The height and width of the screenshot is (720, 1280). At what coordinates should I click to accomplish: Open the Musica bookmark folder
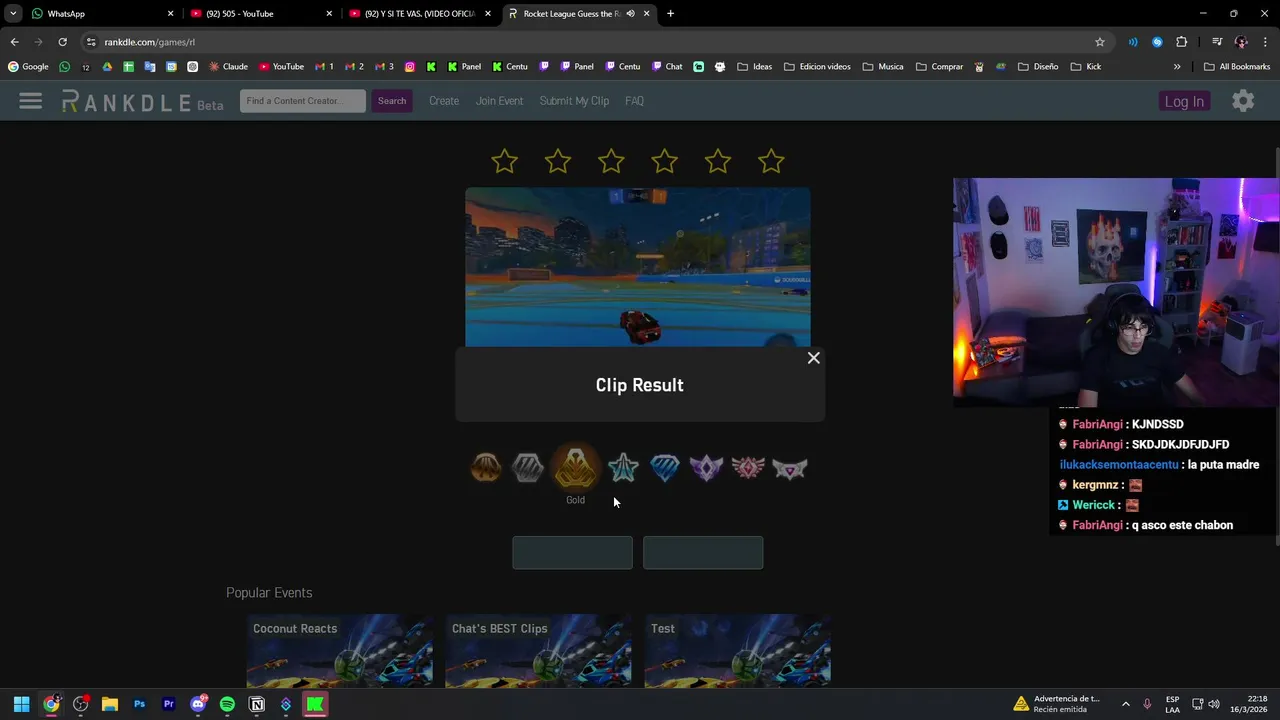(883, 67)
